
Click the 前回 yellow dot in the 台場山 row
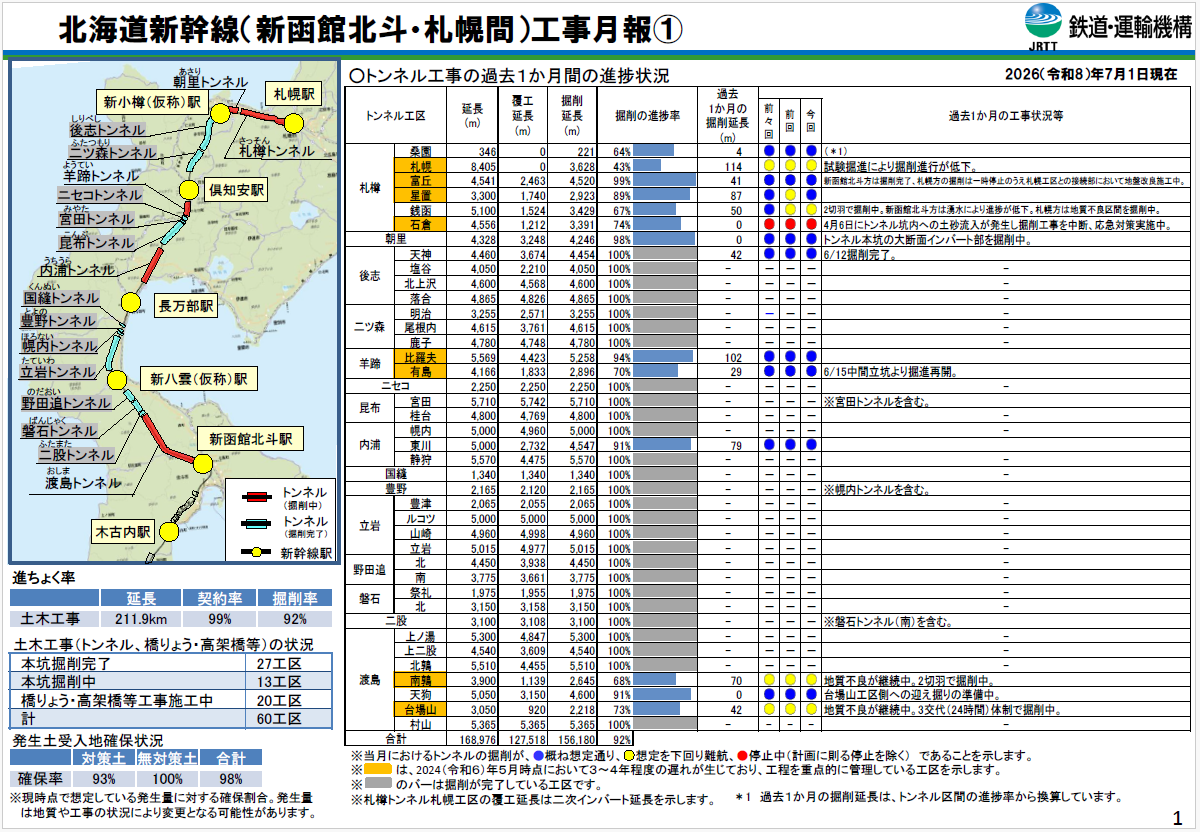pyautogui.click(x=790, y=709)
